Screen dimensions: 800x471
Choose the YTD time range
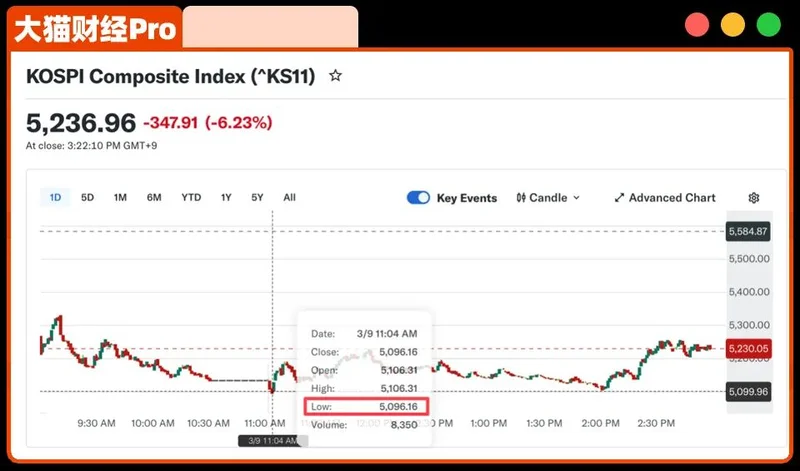tap(191, 198)
